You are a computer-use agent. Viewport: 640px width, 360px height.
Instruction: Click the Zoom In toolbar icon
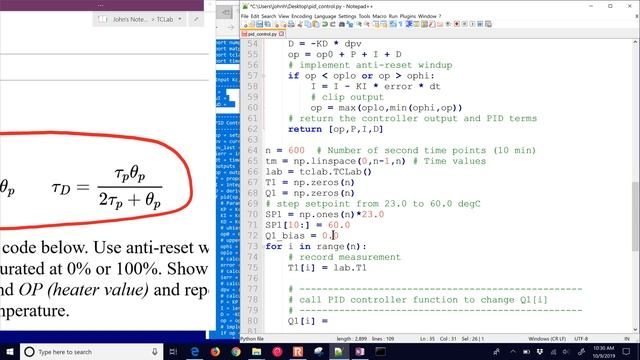(359, 24)
